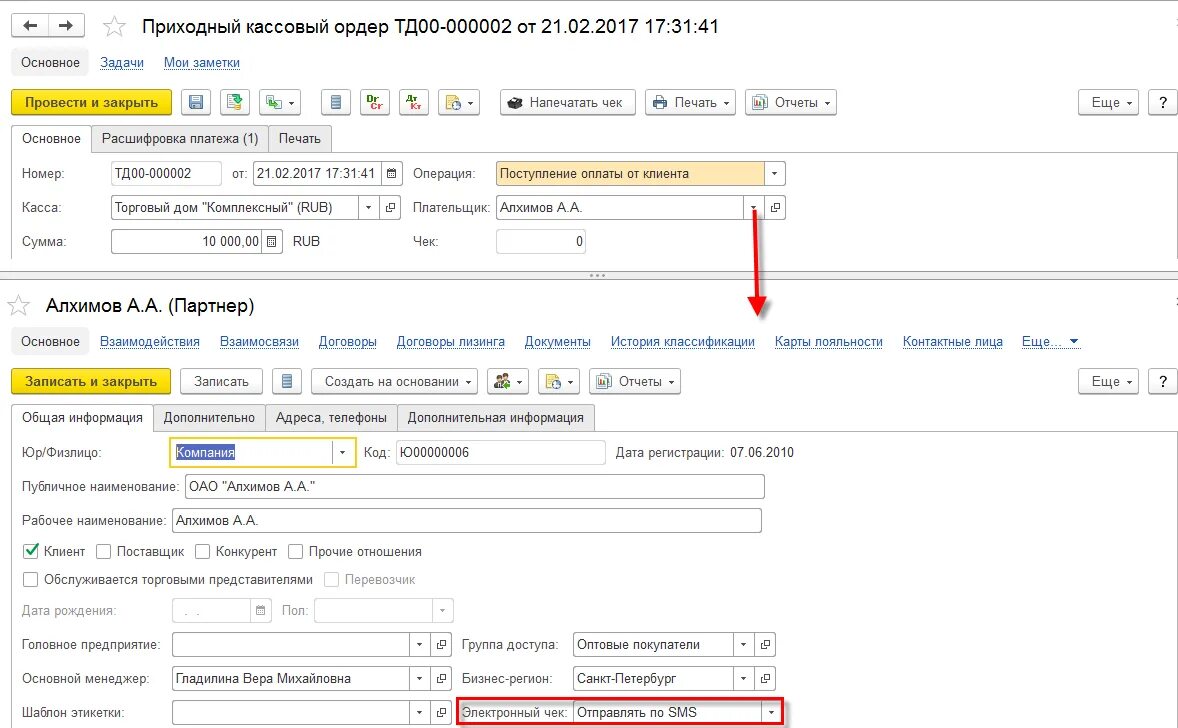Open partner's Еще... navigation links menu
1178x728 pixels.
coord(1050,342)
